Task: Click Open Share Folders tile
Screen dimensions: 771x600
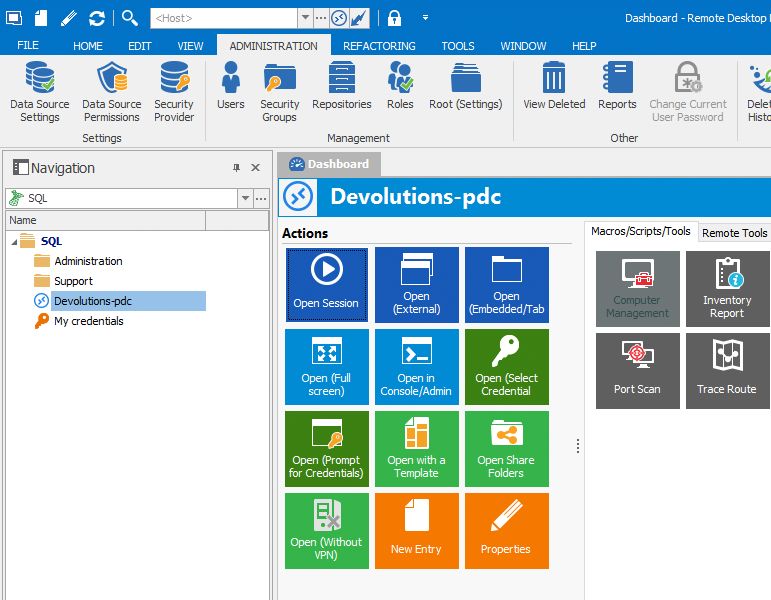Action: tap(506, 449)
